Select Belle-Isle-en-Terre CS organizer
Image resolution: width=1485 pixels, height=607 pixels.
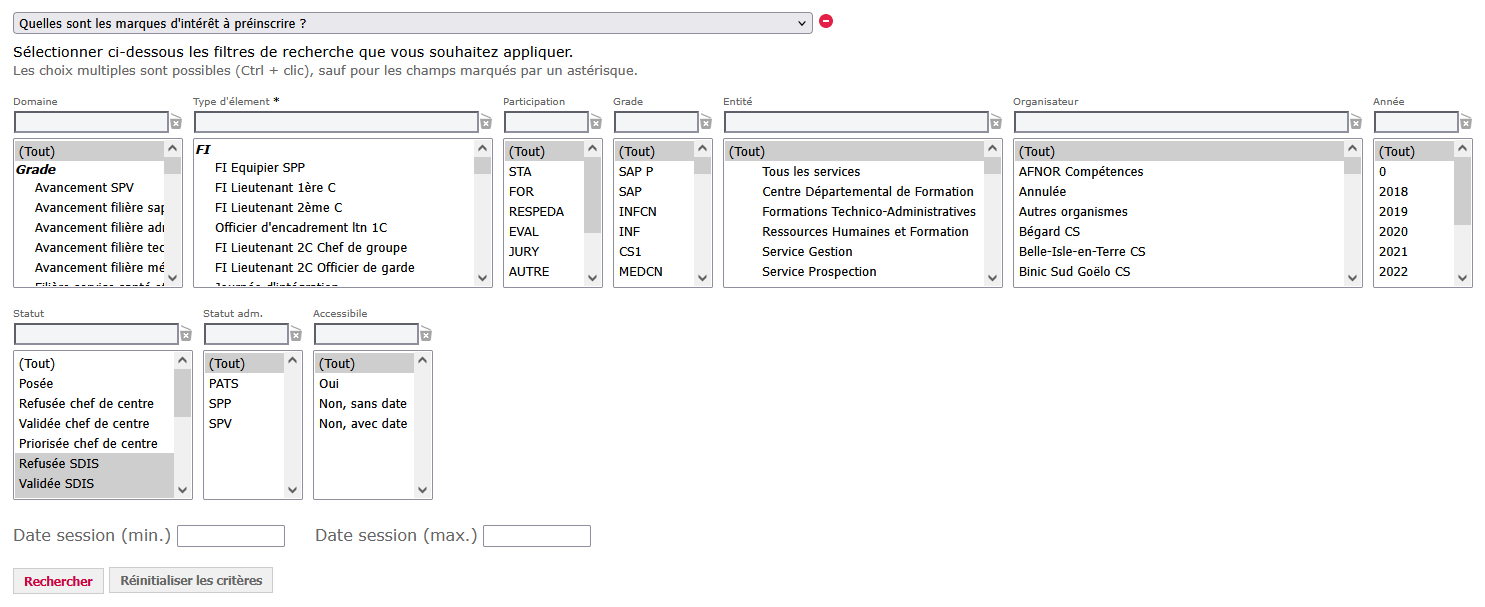(x=1180, y=252)
